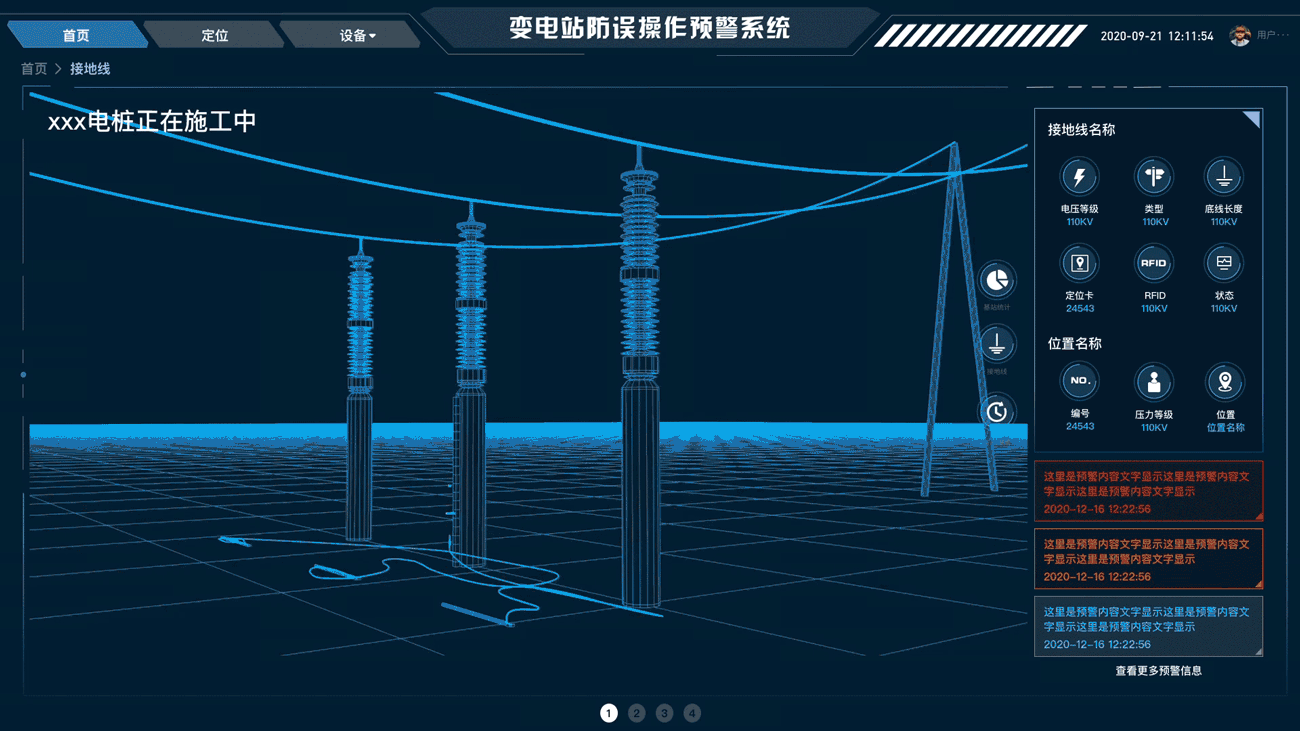Screen dimensions: 1300x731
Task: Open 查看更多预警信息 link
Action: (1159, 671)
